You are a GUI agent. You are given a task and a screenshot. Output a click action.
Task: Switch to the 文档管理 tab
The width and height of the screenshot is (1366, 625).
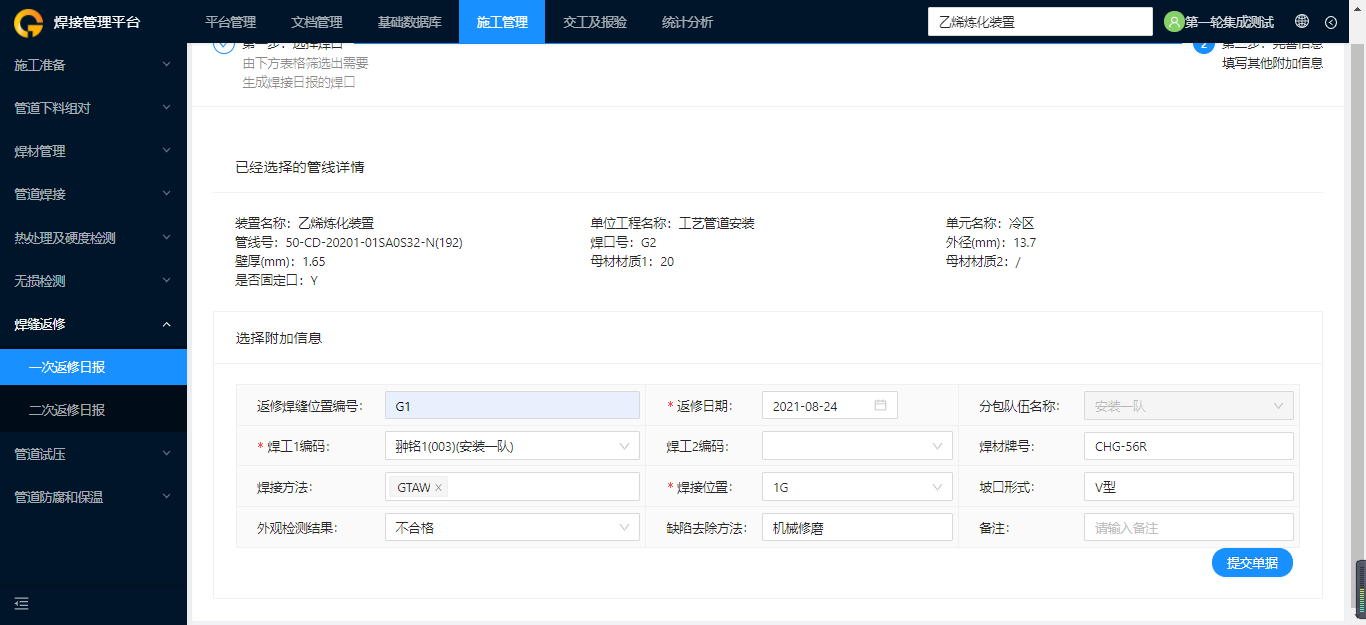[x=317, y=22]
